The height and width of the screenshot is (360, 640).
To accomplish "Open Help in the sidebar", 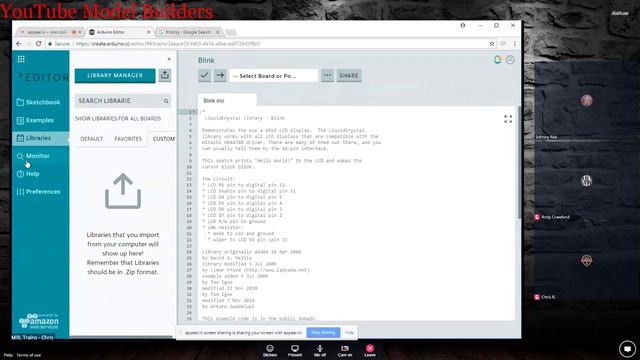I will [28, 174].
